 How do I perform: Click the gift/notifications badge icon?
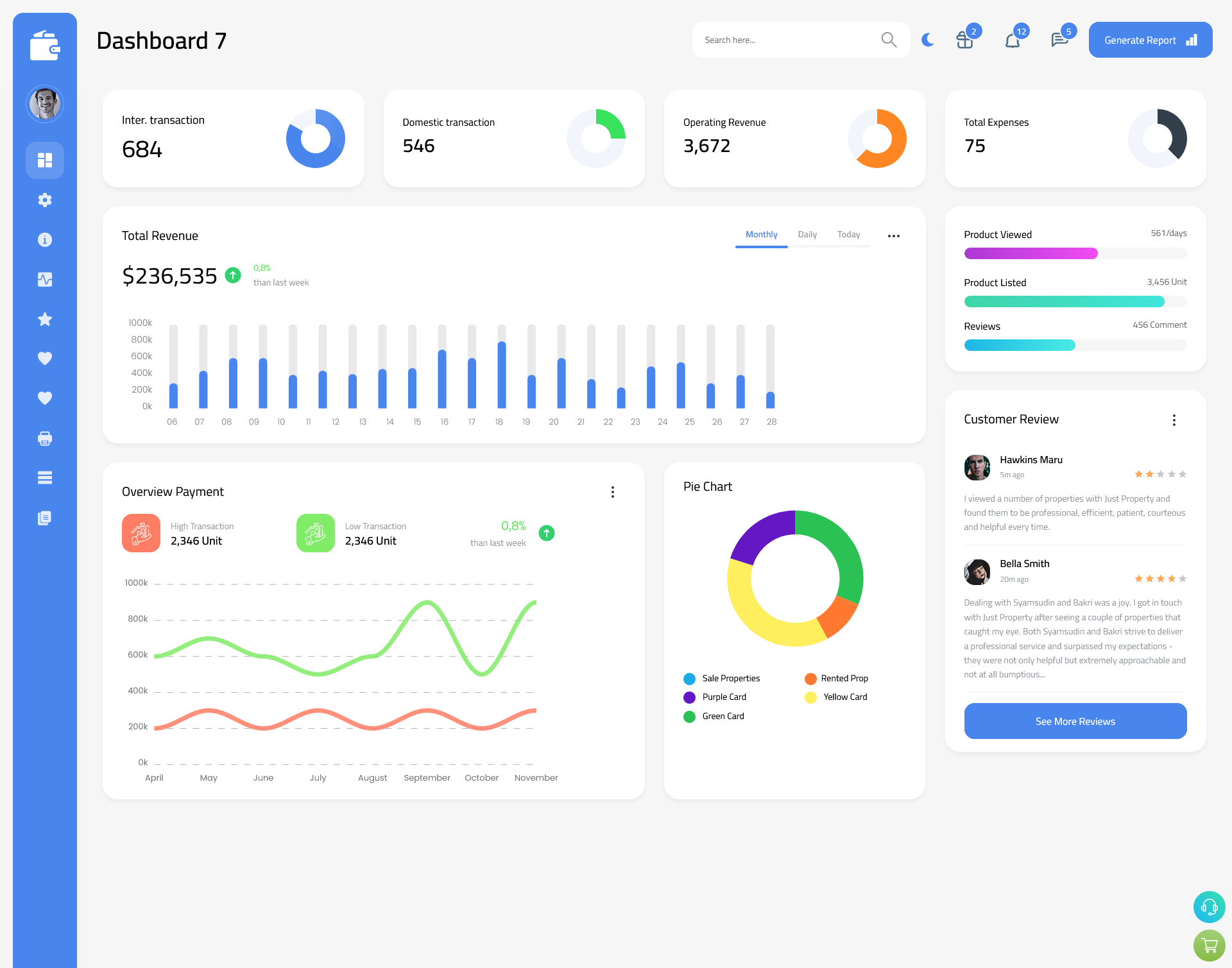[x=963, y=40]
